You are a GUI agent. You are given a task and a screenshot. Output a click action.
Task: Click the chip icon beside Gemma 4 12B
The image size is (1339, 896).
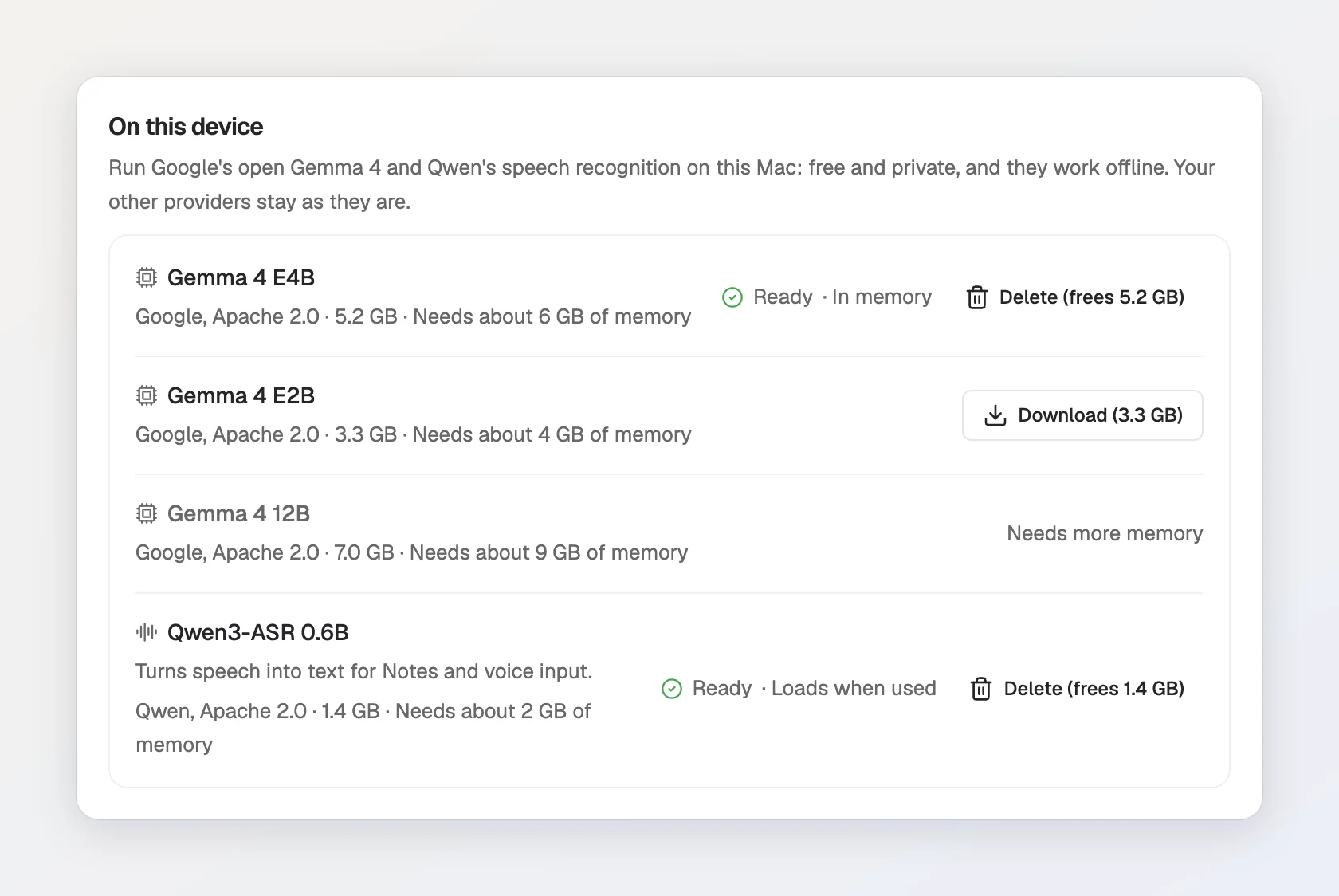click(147, 513)
